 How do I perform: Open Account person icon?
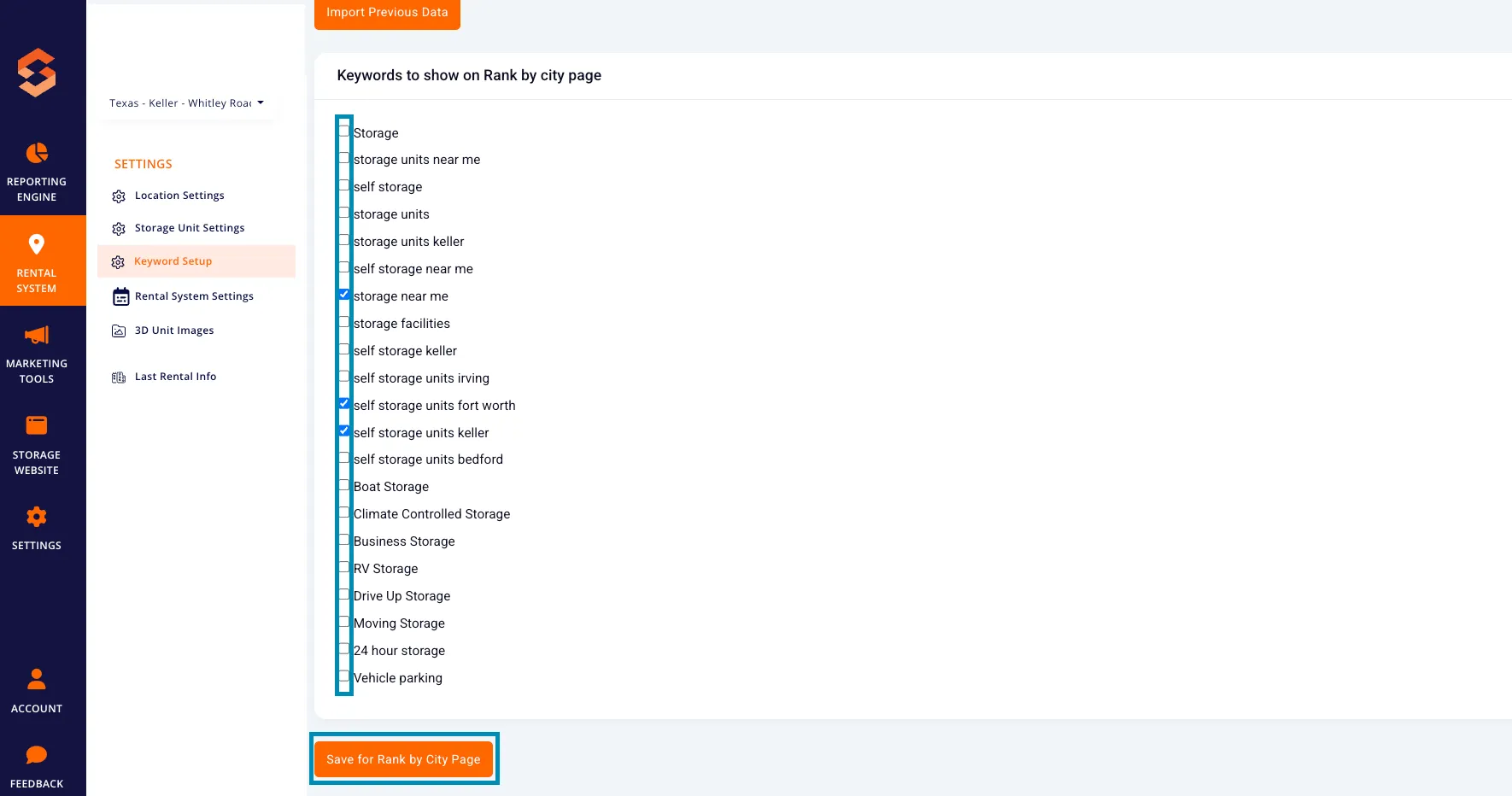click(37, 679)
